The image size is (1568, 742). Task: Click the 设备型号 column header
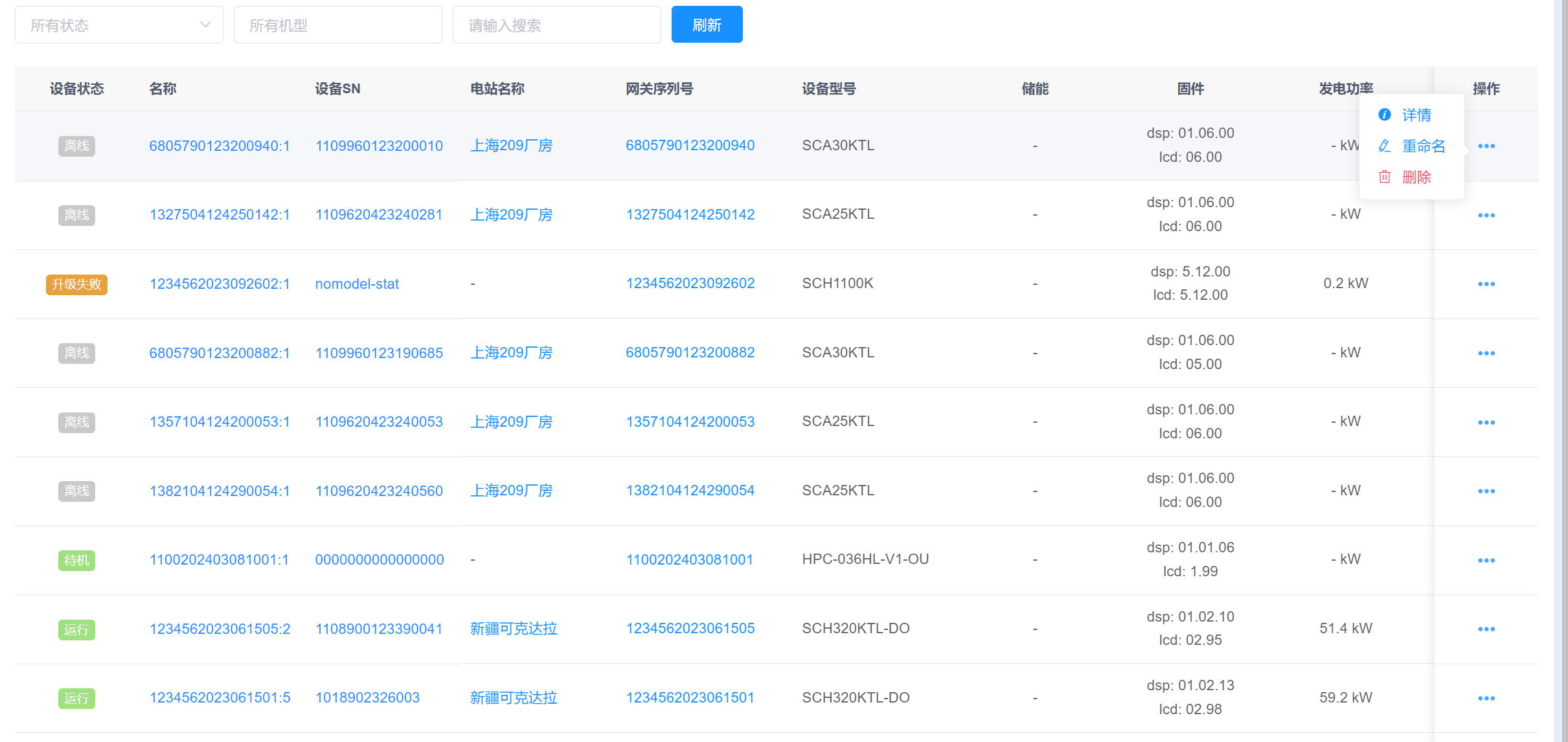click(829, 89)
